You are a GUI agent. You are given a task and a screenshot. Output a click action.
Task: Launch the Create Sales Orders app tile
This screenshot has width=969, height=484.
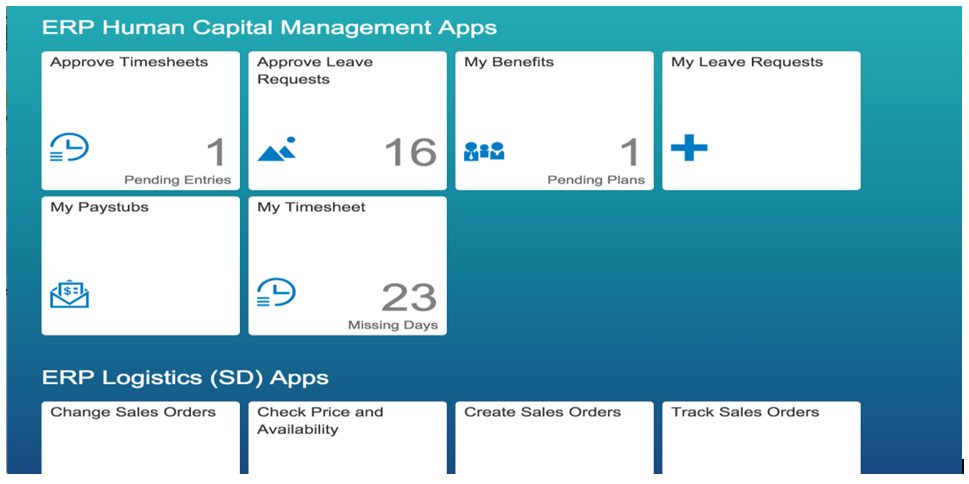[554, 436]
